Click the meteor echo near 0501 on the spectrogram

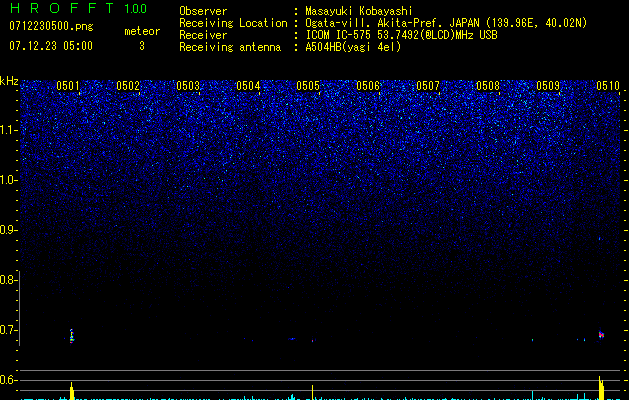click(x=71, y=336)
